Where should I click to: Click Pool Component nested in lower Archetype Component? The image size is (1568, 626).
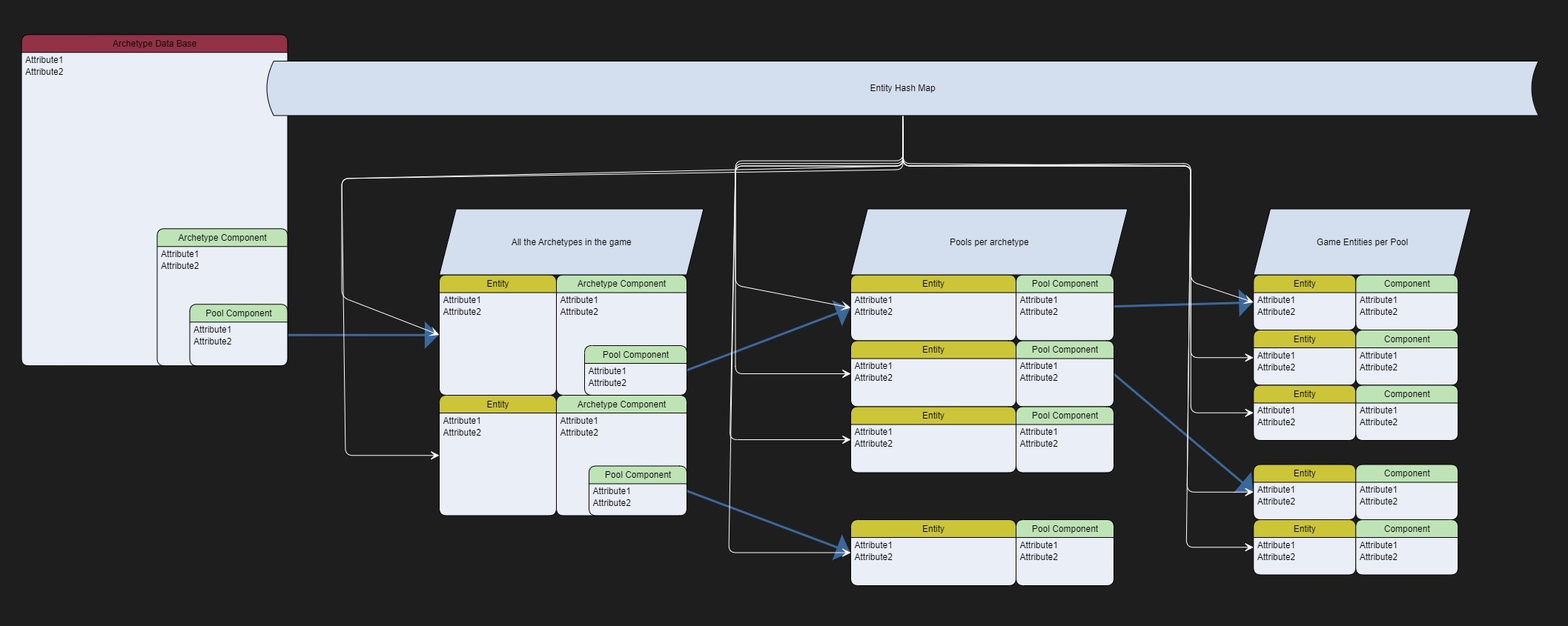(x=638, y=475)
